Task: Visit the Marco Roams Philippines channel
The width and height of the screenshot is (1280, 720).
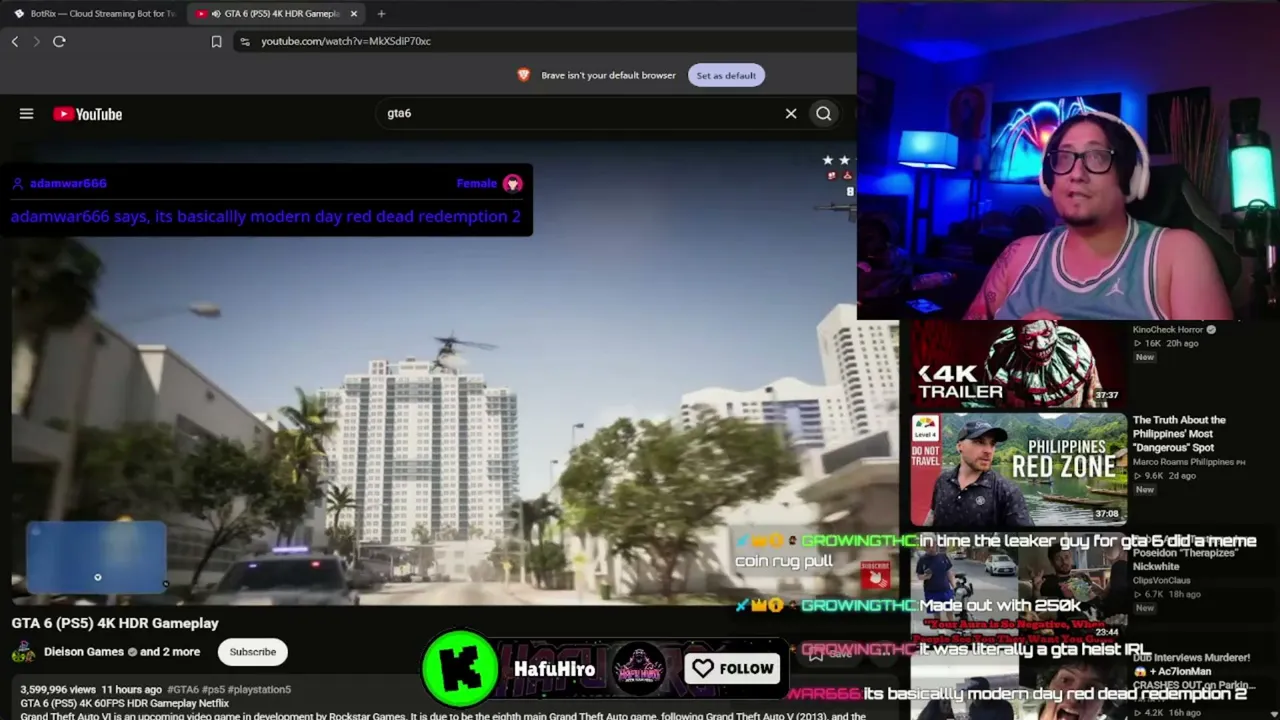Action: coord(1189,462)
